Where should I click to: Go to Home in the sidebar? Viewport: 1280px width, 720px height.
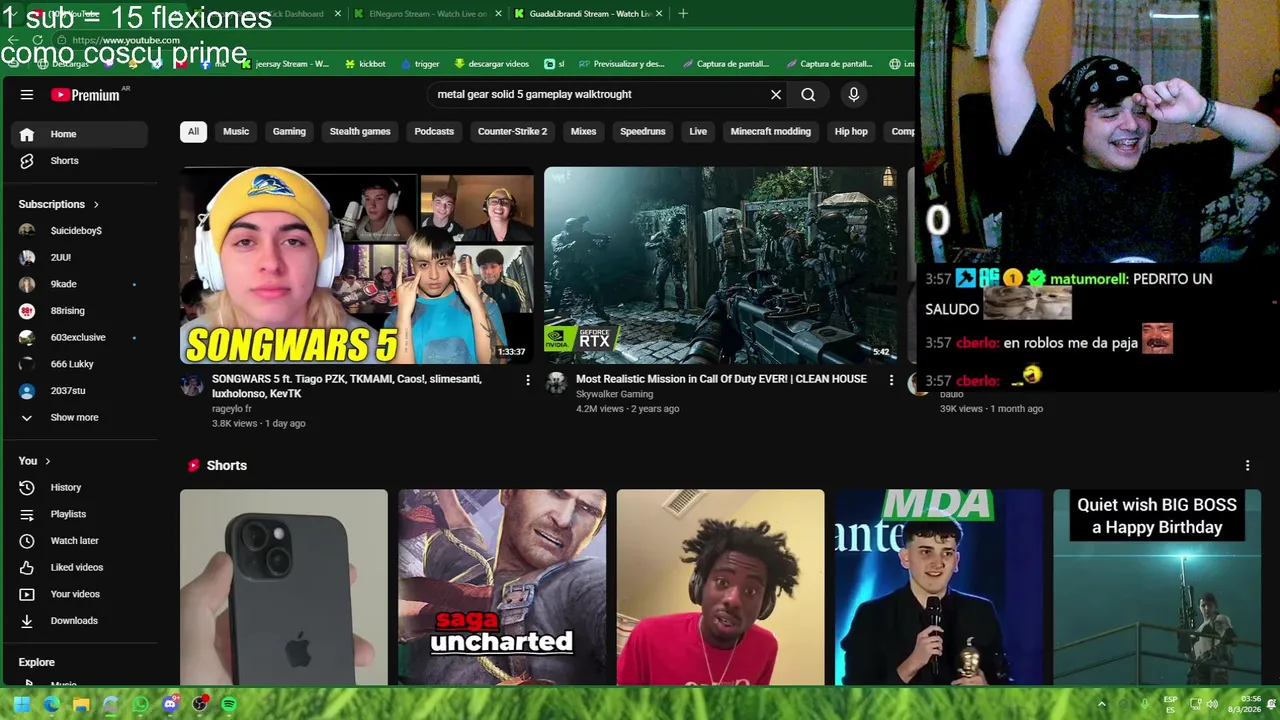[77, 134]
